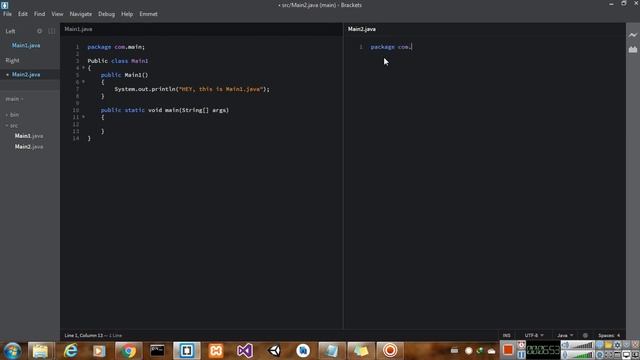
Task: Open the File menu
Action: (x=7, y=14)
